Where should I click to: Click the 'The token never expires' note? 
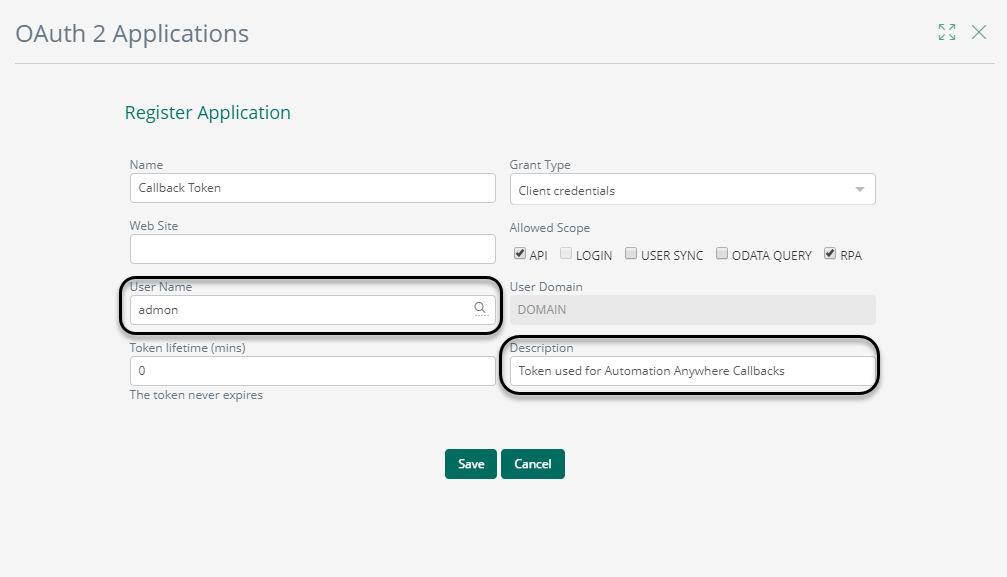(x=196, y=395)
